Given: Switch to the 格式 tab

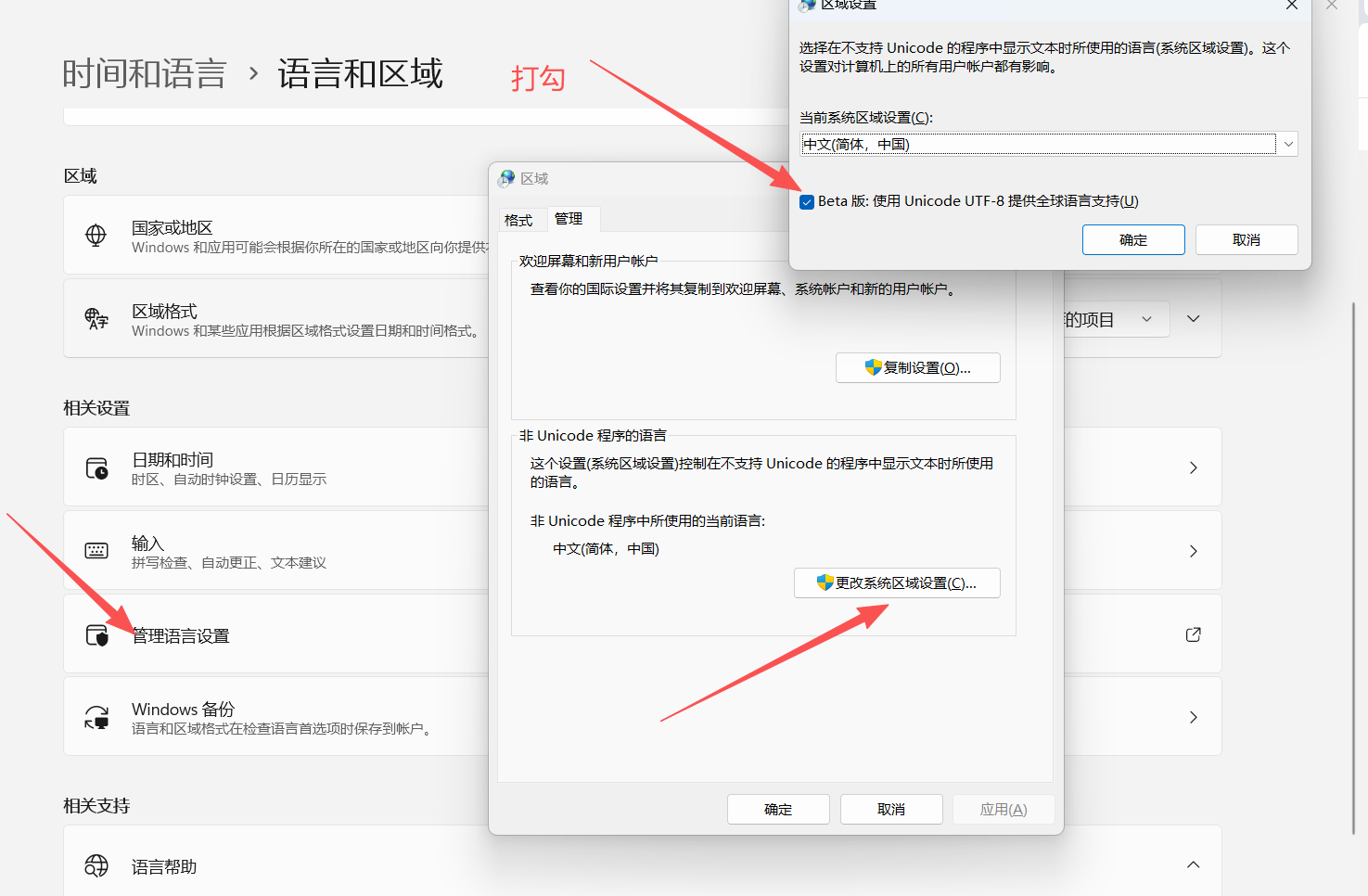Looking at the screenshot, I should (518, 220).
